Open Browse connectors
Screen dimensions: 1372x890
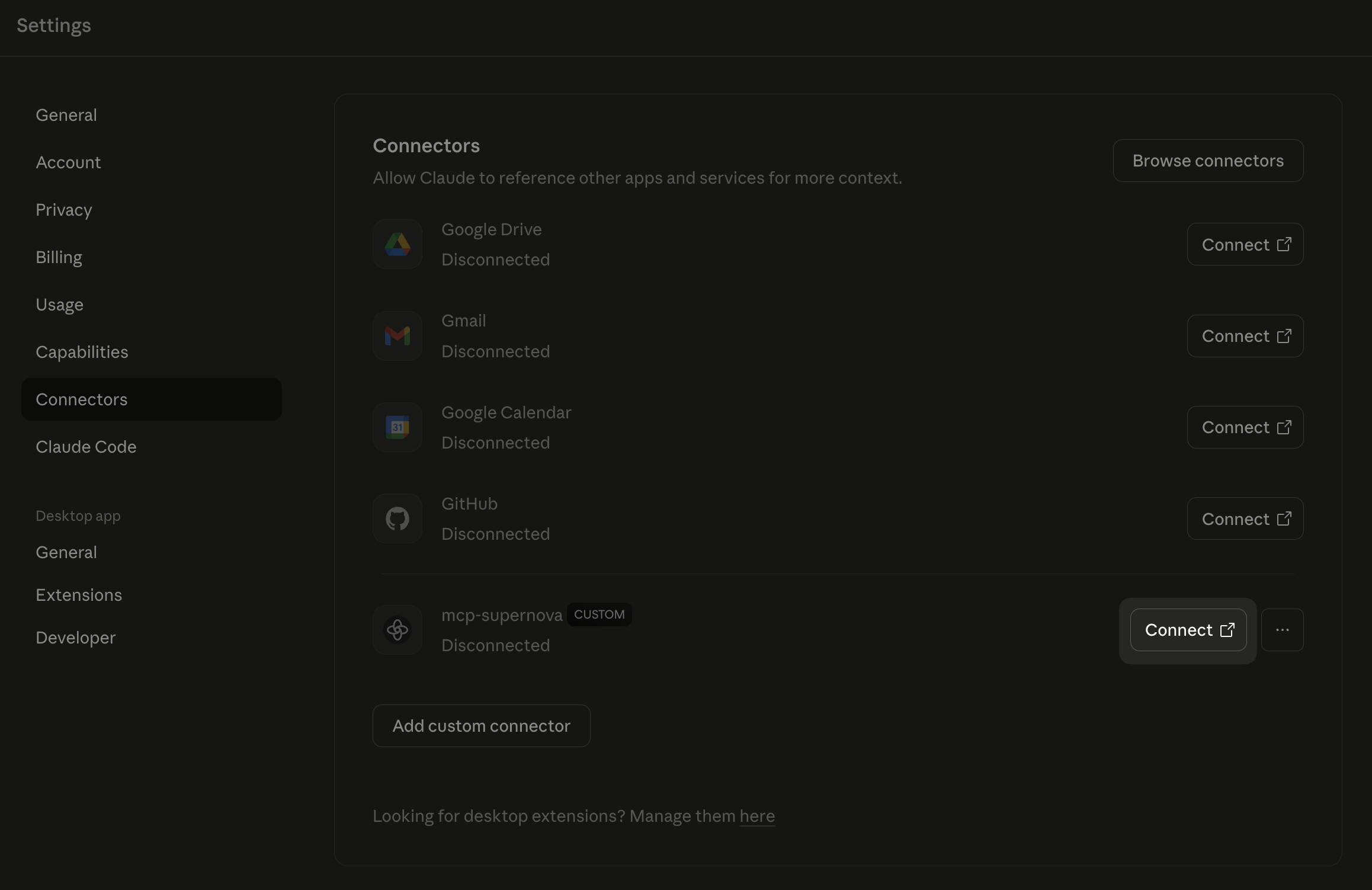(1207, 161)
